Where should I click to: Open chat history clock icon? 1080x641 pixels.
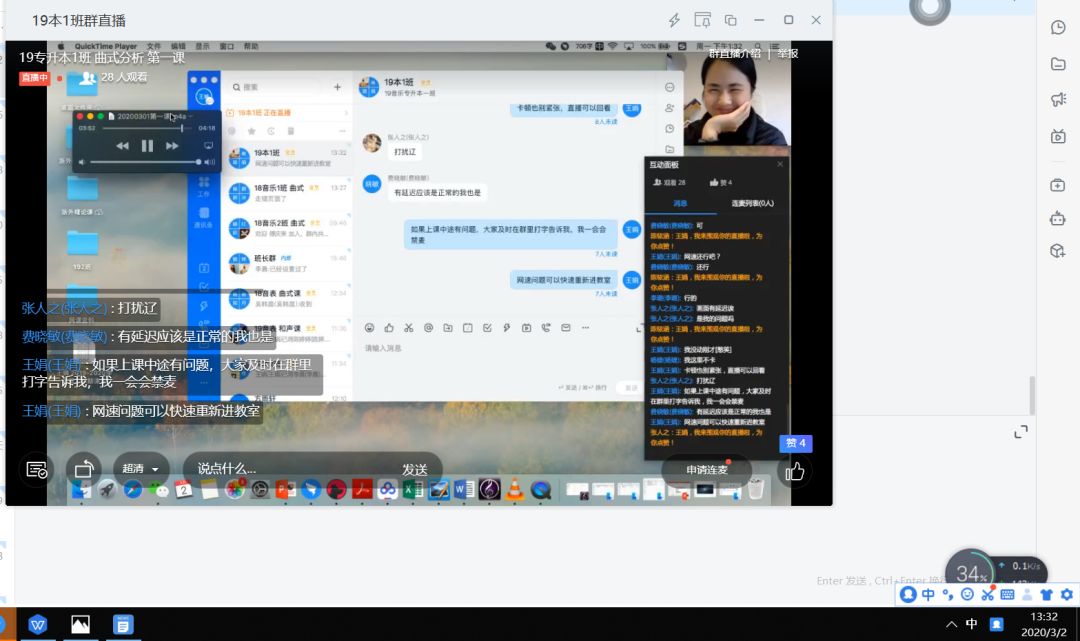1058,28
